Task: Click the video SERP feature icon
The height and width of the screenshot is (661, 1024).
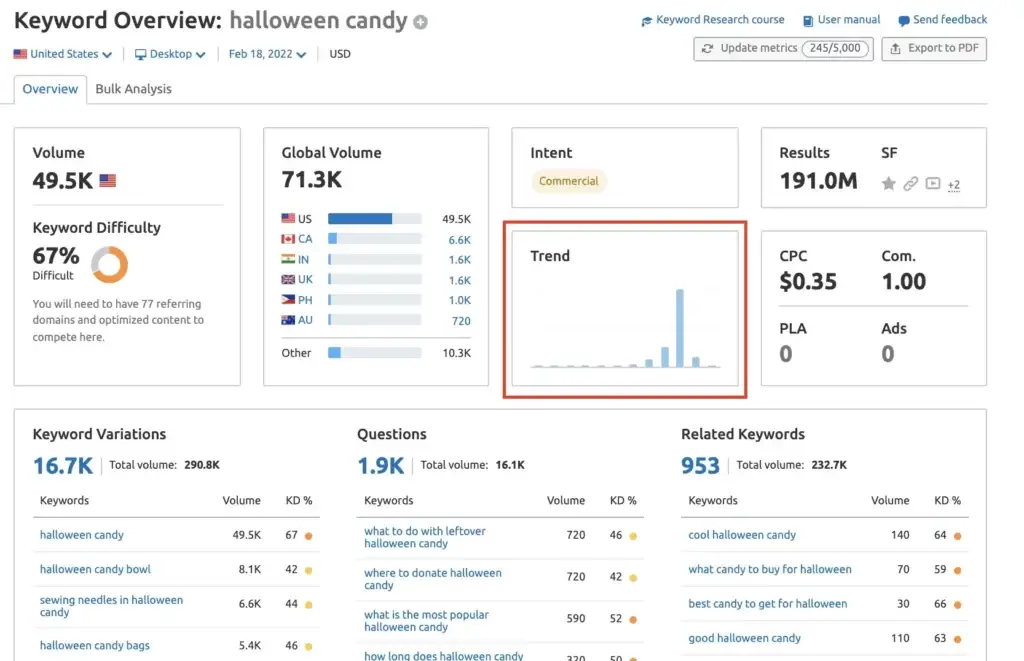Action: pyautogui.click(x=932, y=184)
